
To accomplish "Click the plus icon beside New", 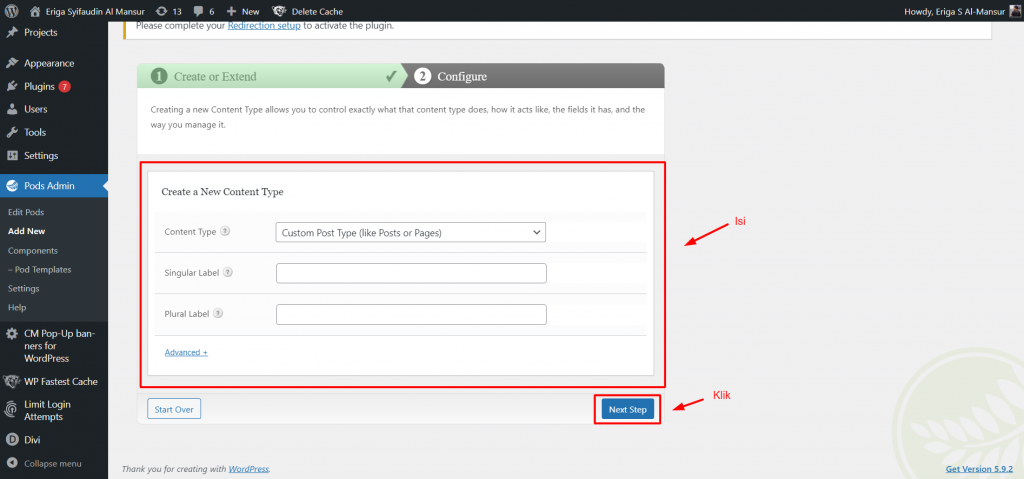I will click(x=231, y=11).
